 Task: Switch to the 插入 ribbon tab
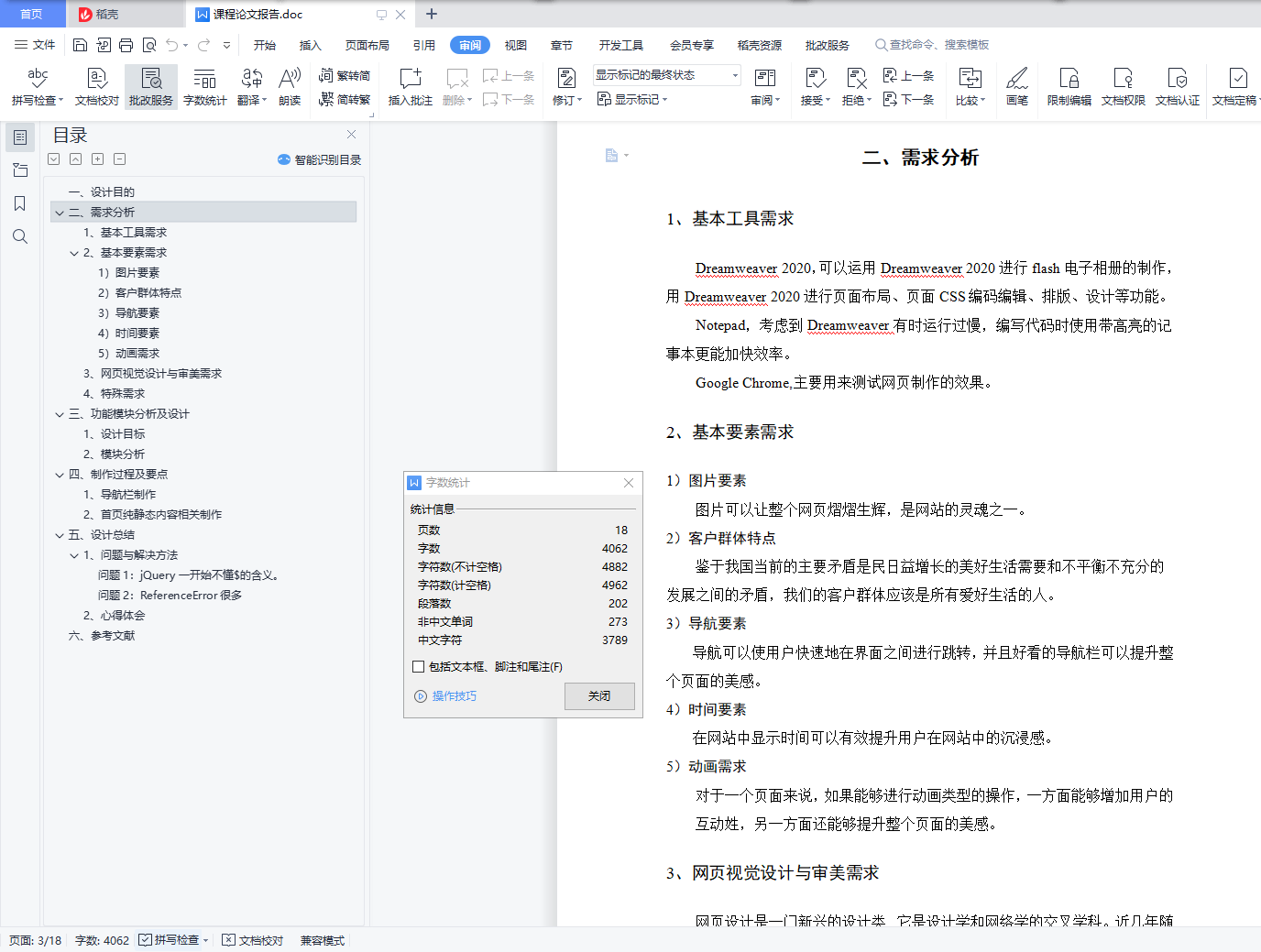point(311,45)
